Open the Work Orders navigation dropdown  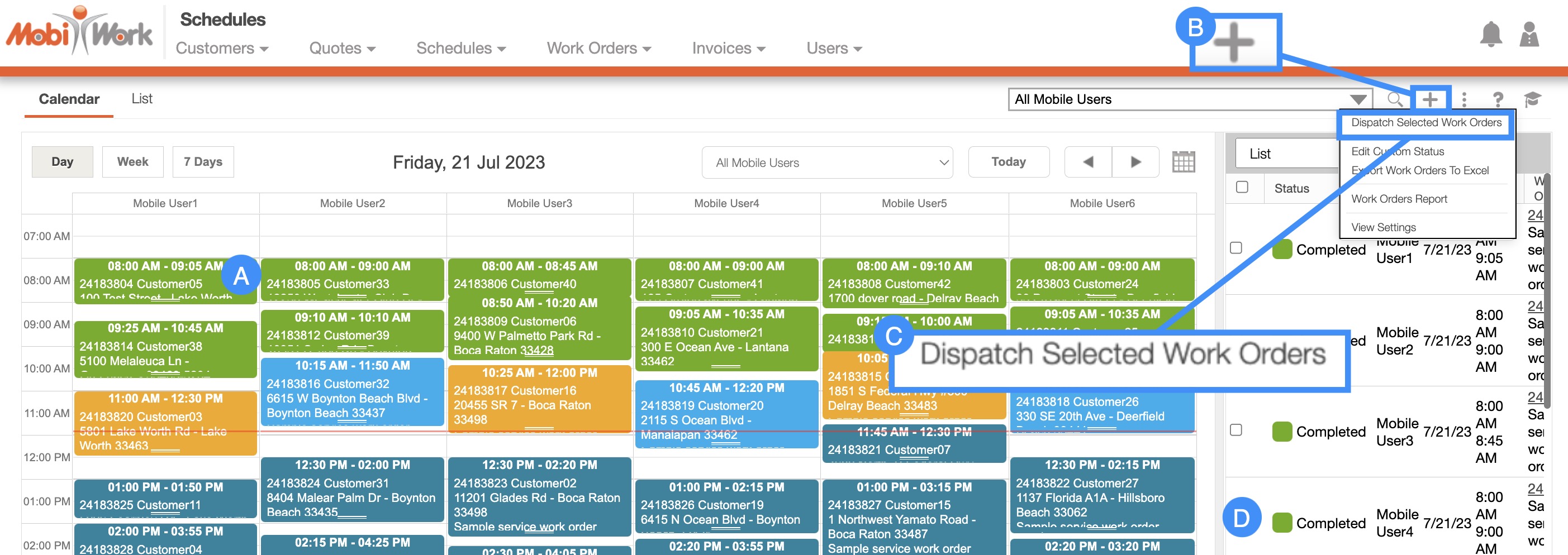598,48
